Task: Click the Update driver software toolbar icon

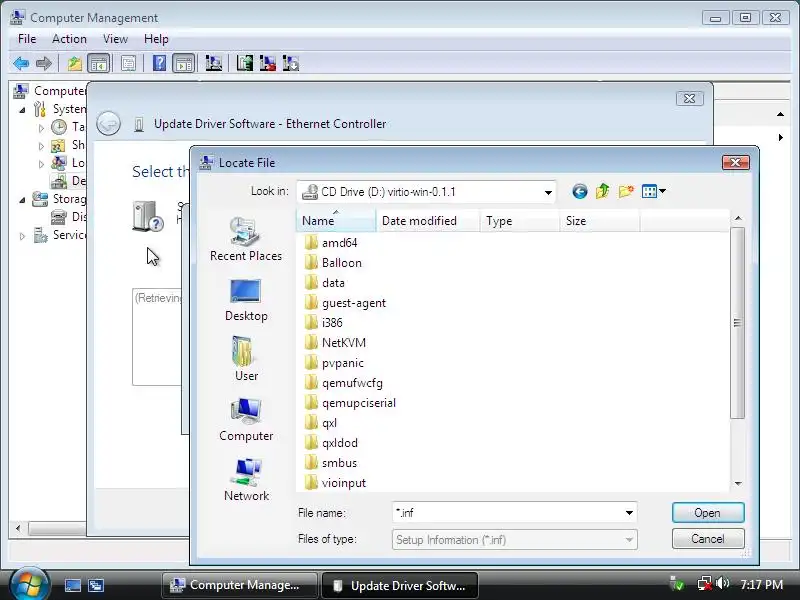Action: 244,64
